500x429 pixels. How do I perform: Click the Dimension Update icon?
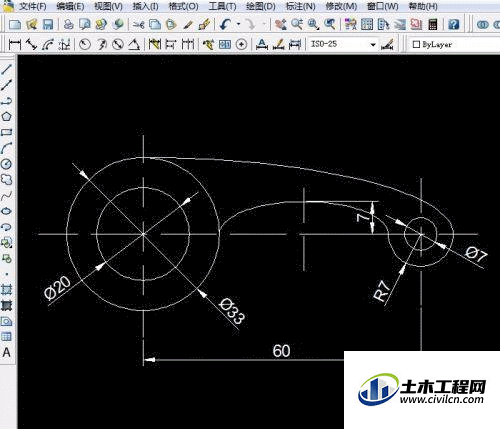[295, 44]
